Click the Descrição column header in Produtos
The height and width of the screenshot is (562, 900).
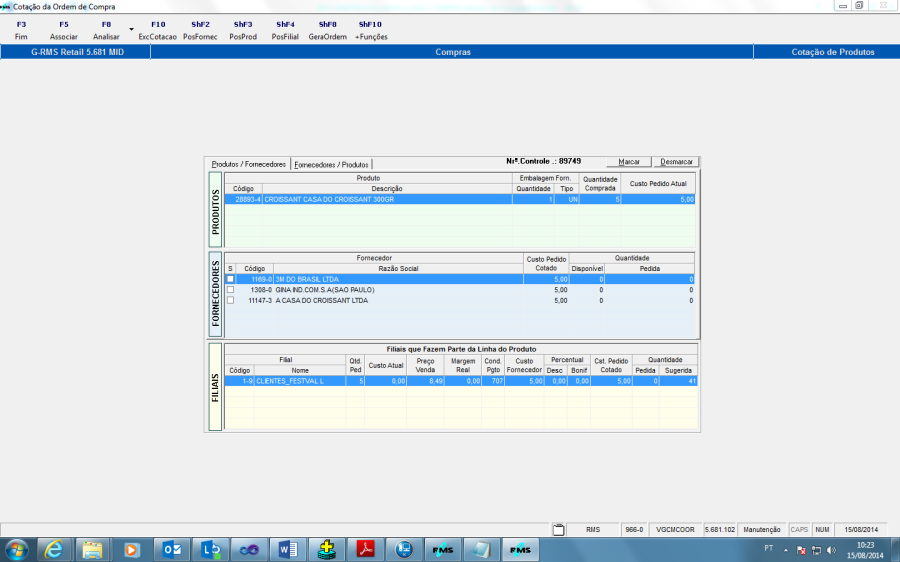coord(387,189)
